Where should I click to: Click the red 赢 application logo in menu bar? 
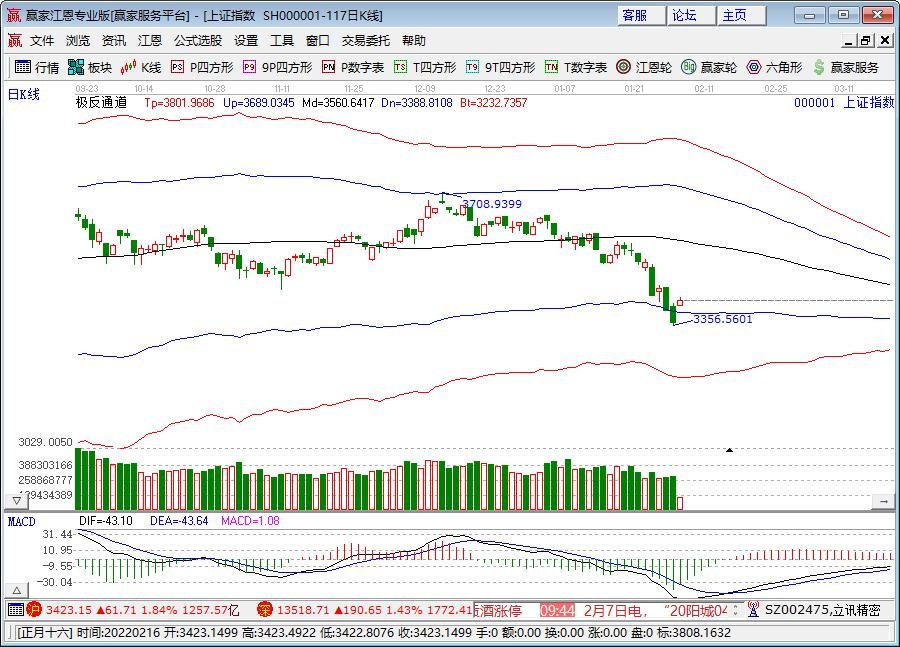pos(14,40)
